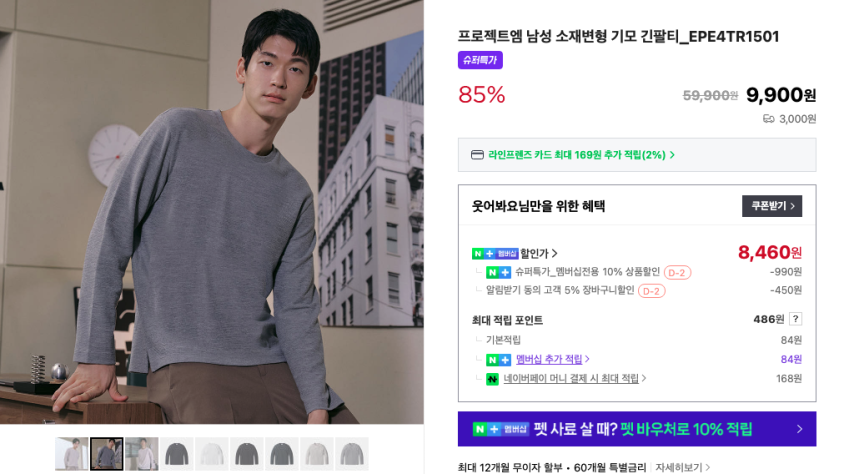Click the N+ 멤버십 할인가 badge
Viewport: 849px width, 474px height.
495,254
